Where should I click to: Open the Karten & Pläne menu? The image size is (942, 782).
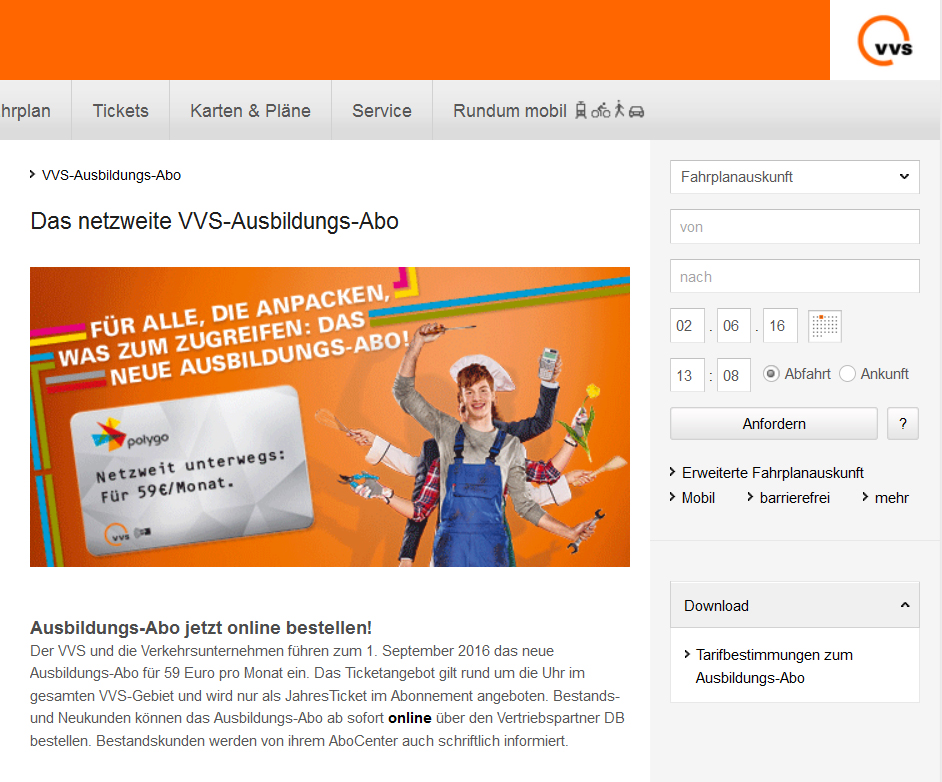pyautogui.click(x=250, y=111)
